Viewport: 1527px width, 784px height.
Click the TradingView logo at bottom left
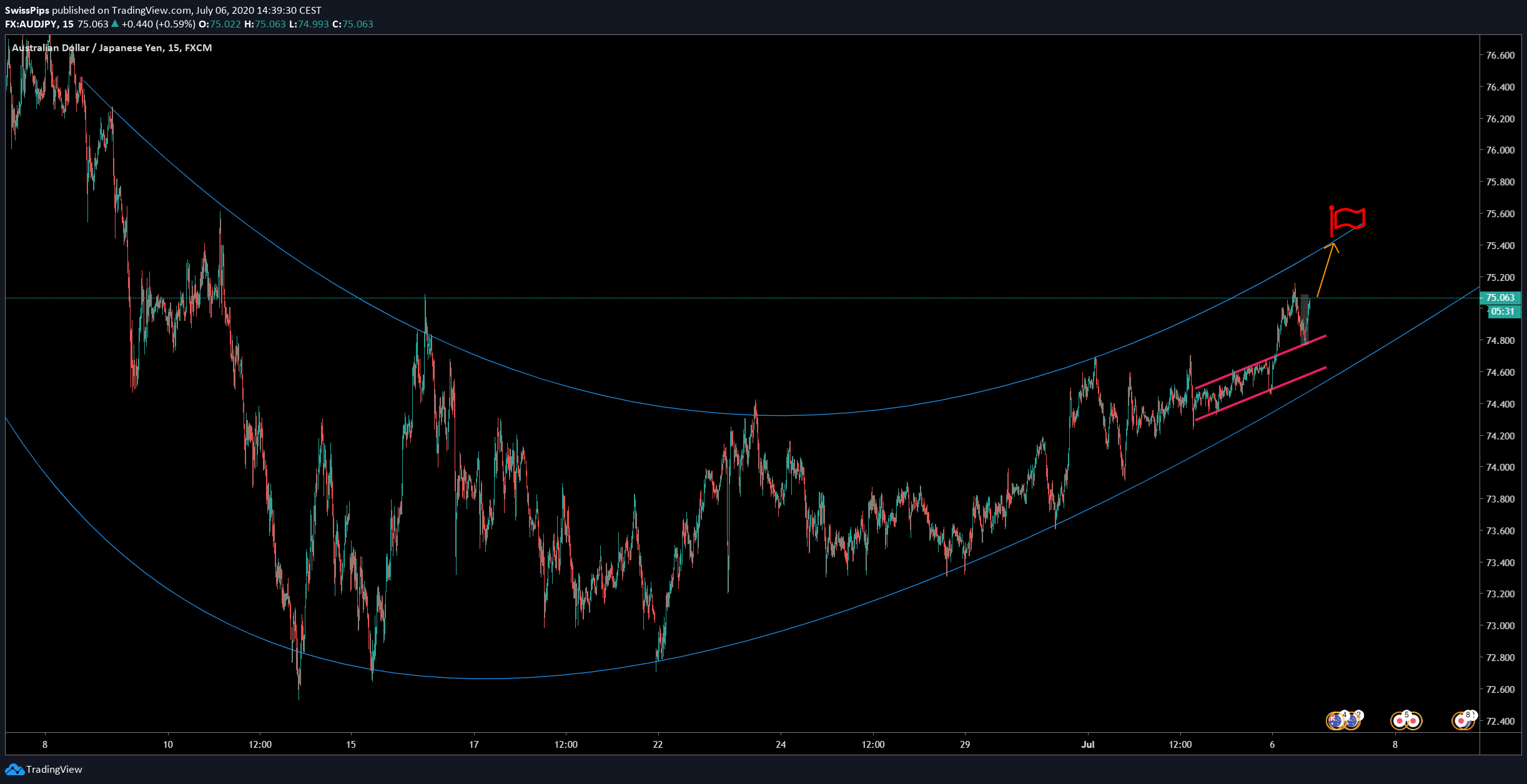tap(44, 769)
